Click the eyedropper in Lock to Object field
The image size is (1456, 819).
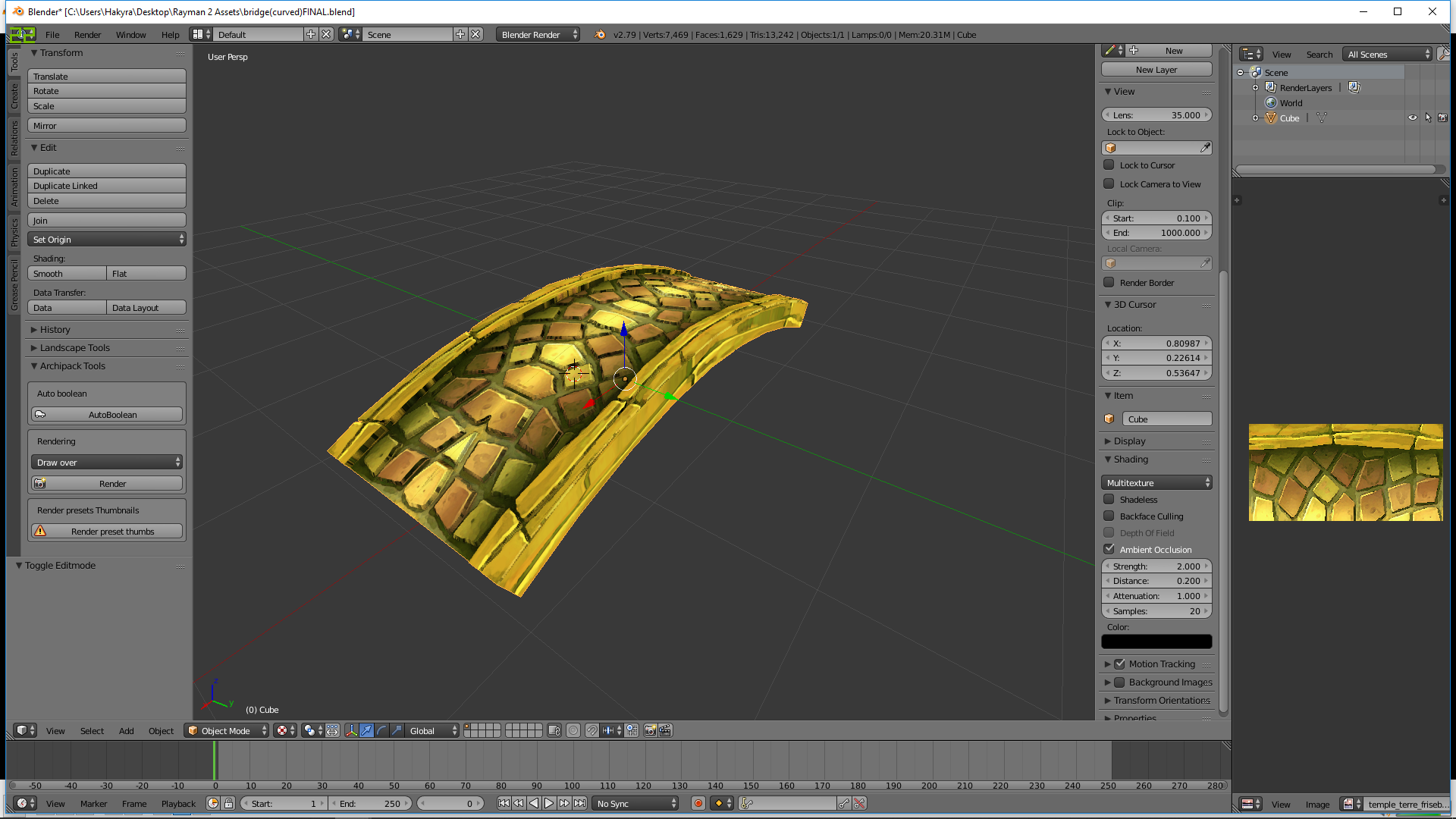1204,148
